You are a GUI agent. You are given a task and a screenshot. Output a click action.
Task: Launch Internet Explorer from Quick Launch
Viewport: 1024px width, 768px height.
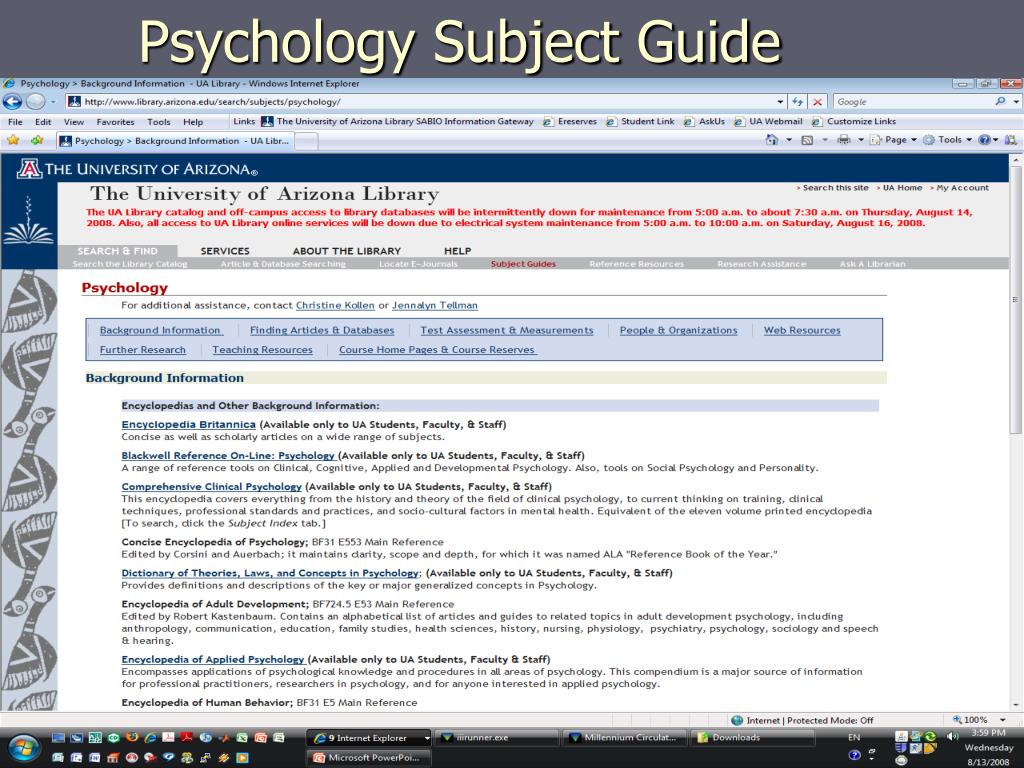coord(150,737)
